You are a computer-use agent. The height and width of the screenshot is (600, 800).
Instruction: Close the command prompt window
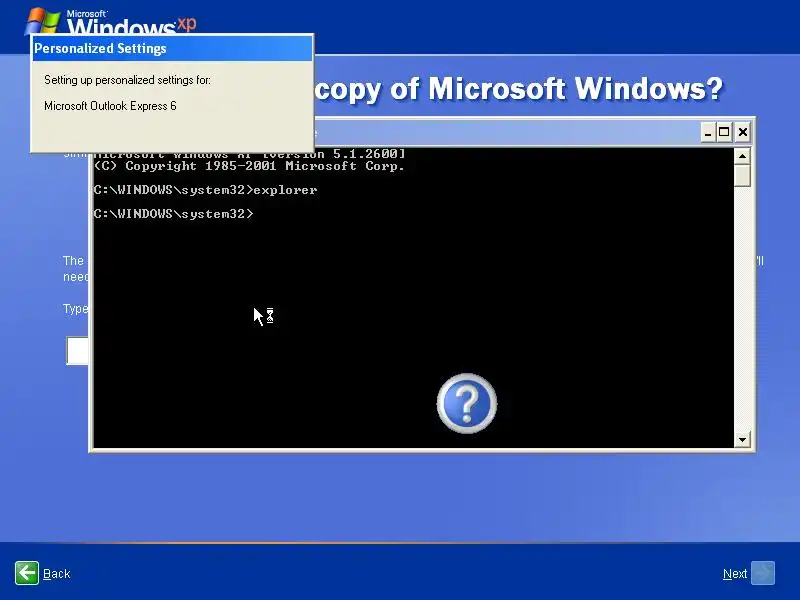point(743,133)
